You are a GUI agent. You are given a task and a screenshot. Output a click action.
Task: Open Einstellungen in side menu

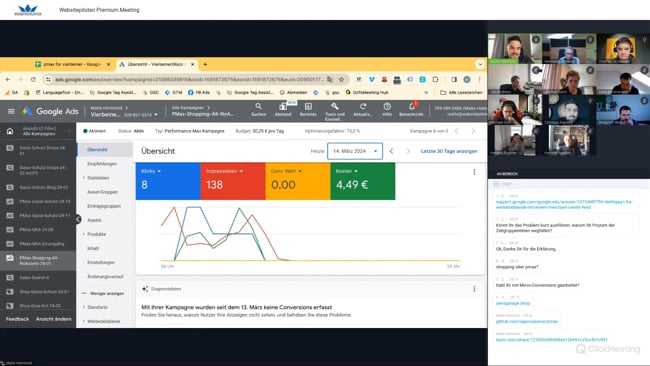coord(101,262)
